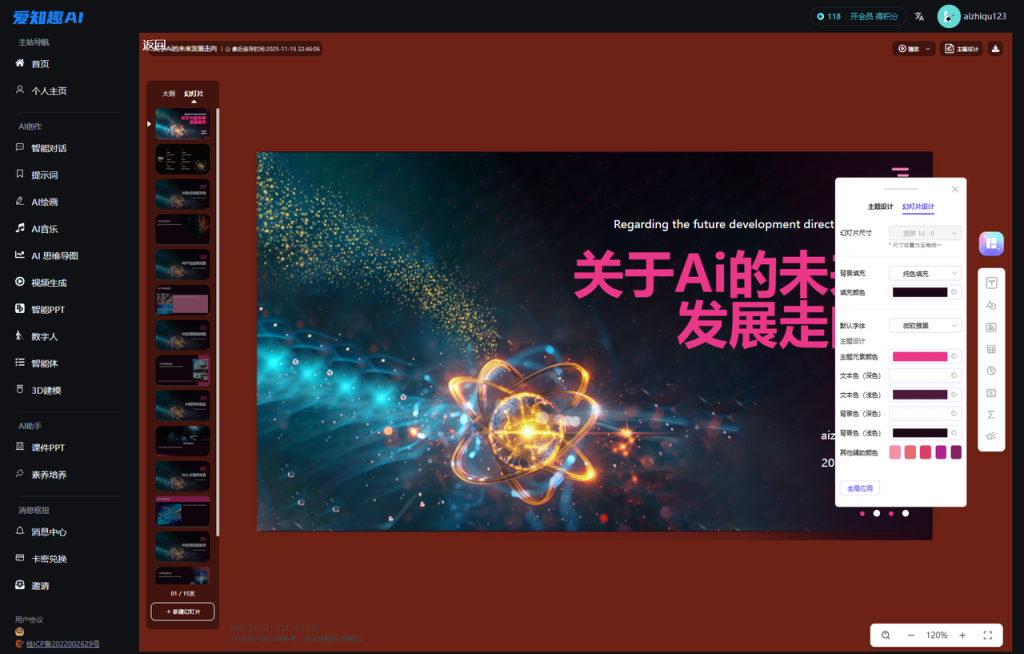Open AI绘画 drawing tool
Image resolution: width=1024 pixels, height=654 pixels.
pos(44,202)
